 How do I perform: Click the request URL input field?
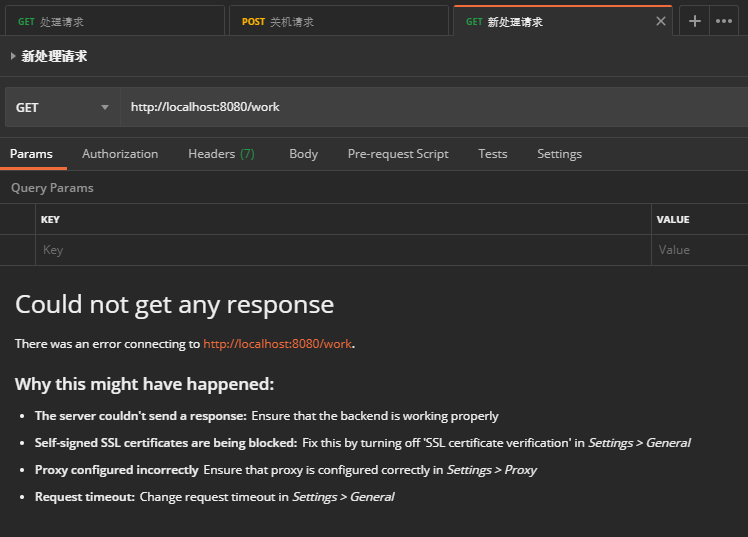[x=430, y=107]
